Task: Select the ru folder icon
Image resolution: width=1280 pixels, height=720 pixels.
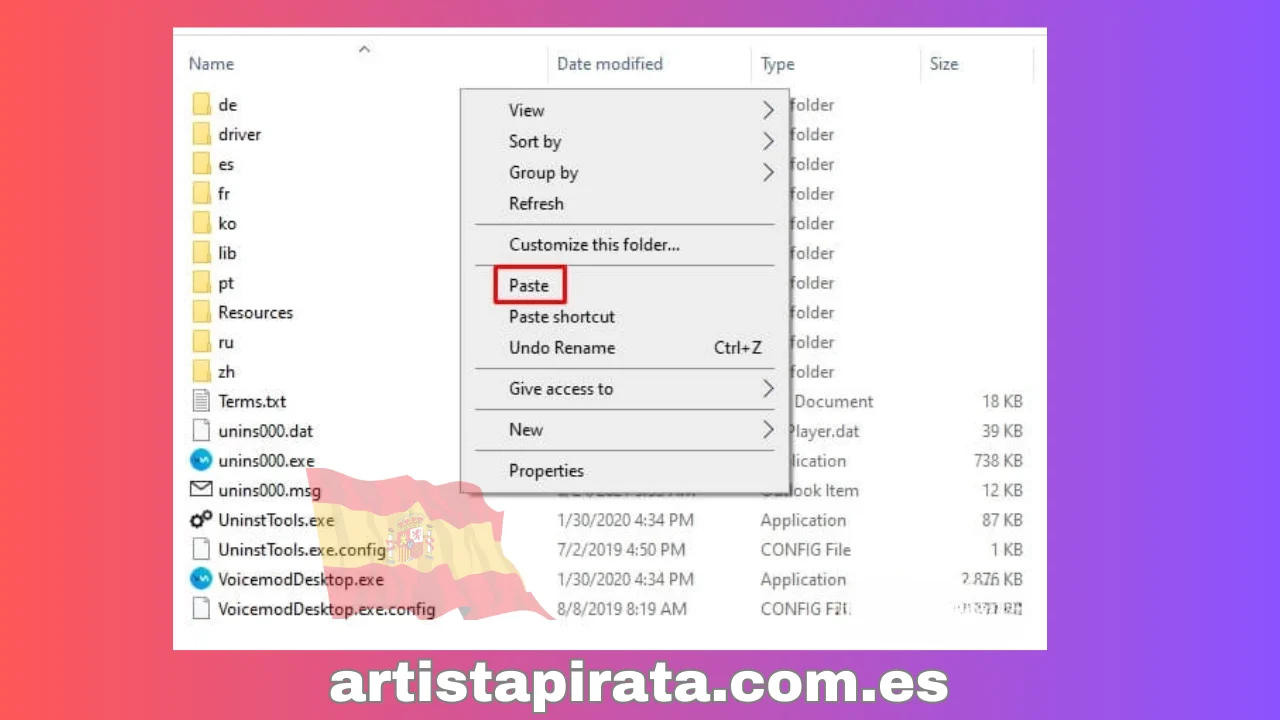Action: (x=202, y=342)
